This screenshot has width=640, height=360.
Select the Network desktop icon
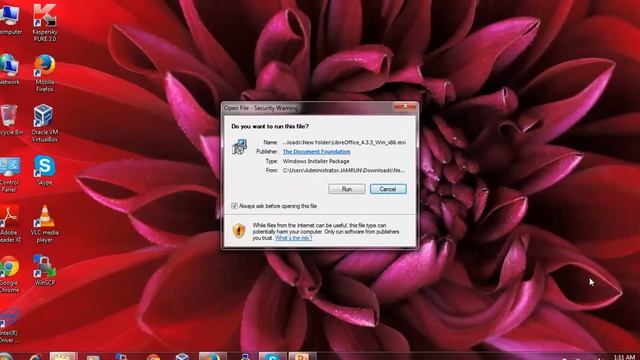[x=10, y=69]
